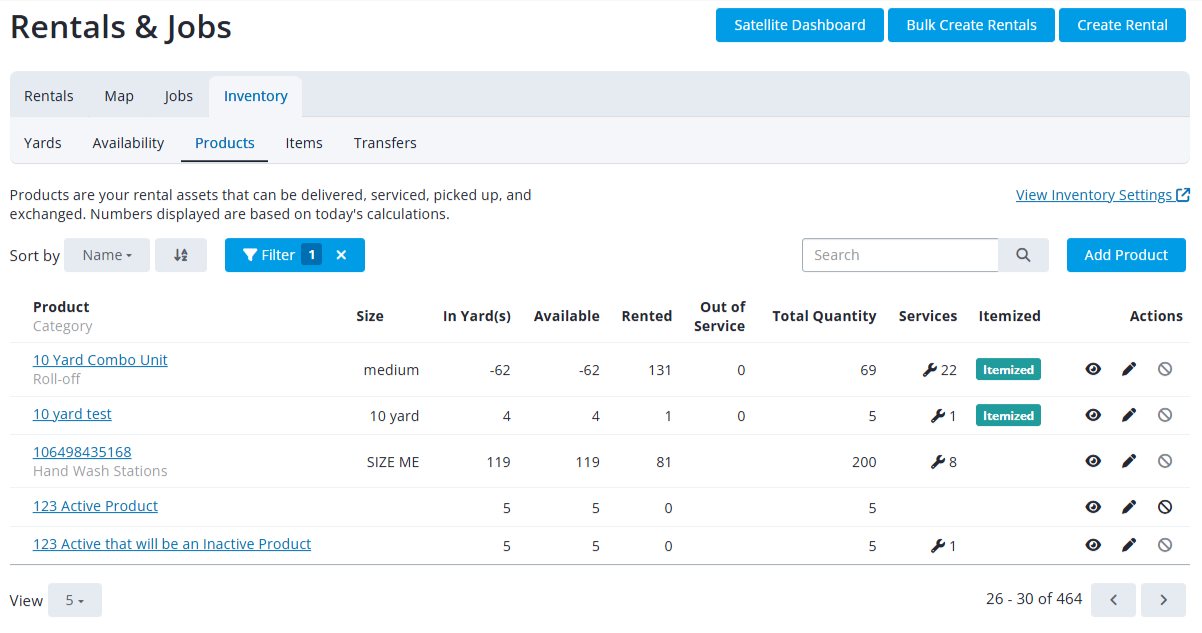Deactivate the 123 Active Product row
This screenshot has width=1202, height=633.
[1165, 507]
